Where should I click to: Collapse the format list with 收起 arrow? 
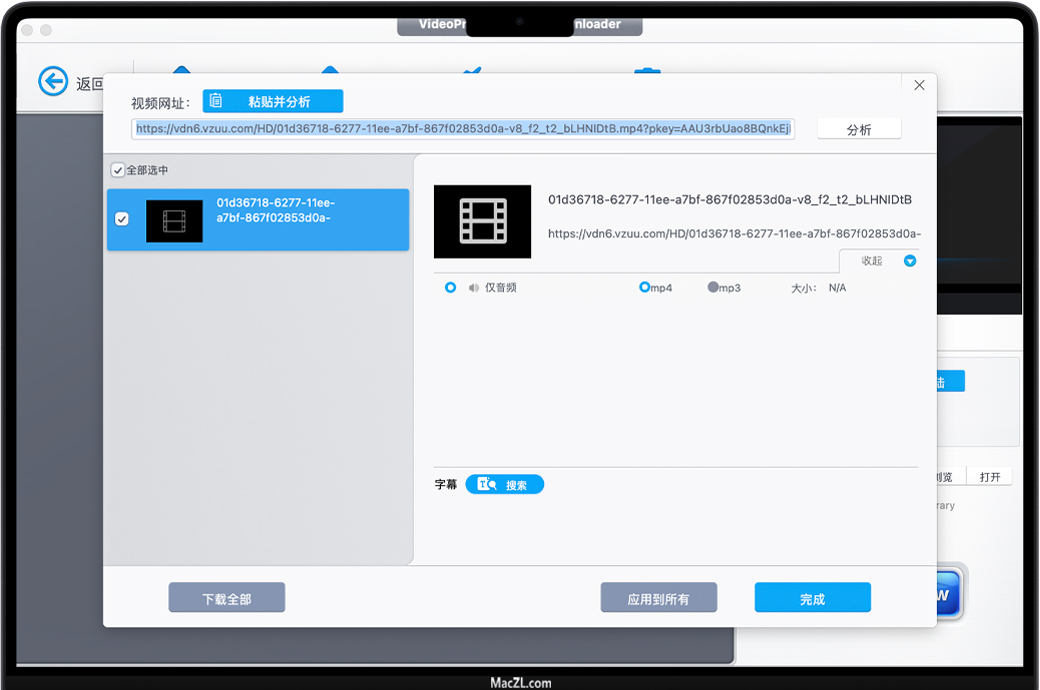[x=910, y=261]
